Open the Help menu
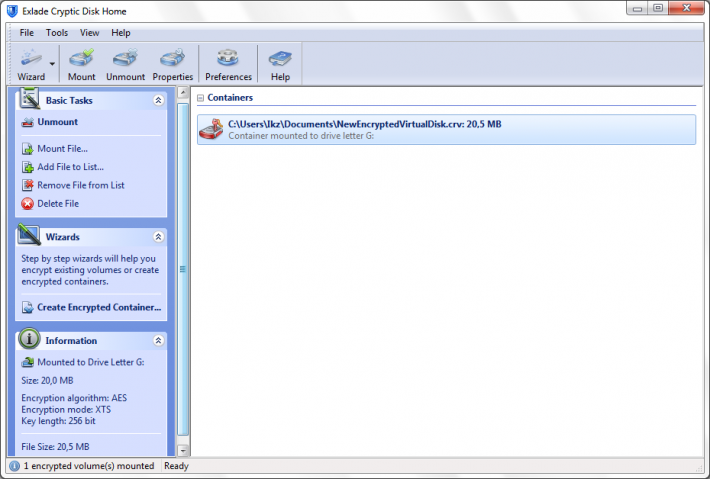Screen dimensions: 710x479 [120, 33]
